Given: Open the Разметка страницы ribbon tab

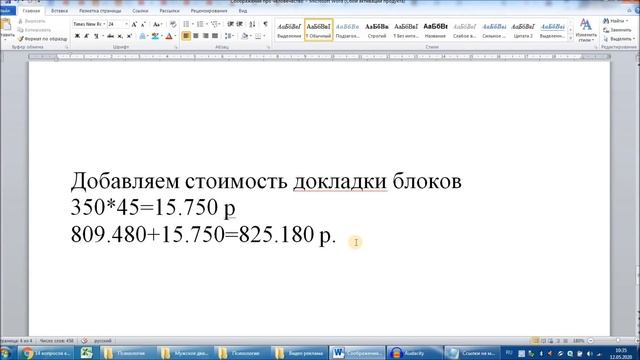Looking at the screenshot, I should (x=100, y=11).
